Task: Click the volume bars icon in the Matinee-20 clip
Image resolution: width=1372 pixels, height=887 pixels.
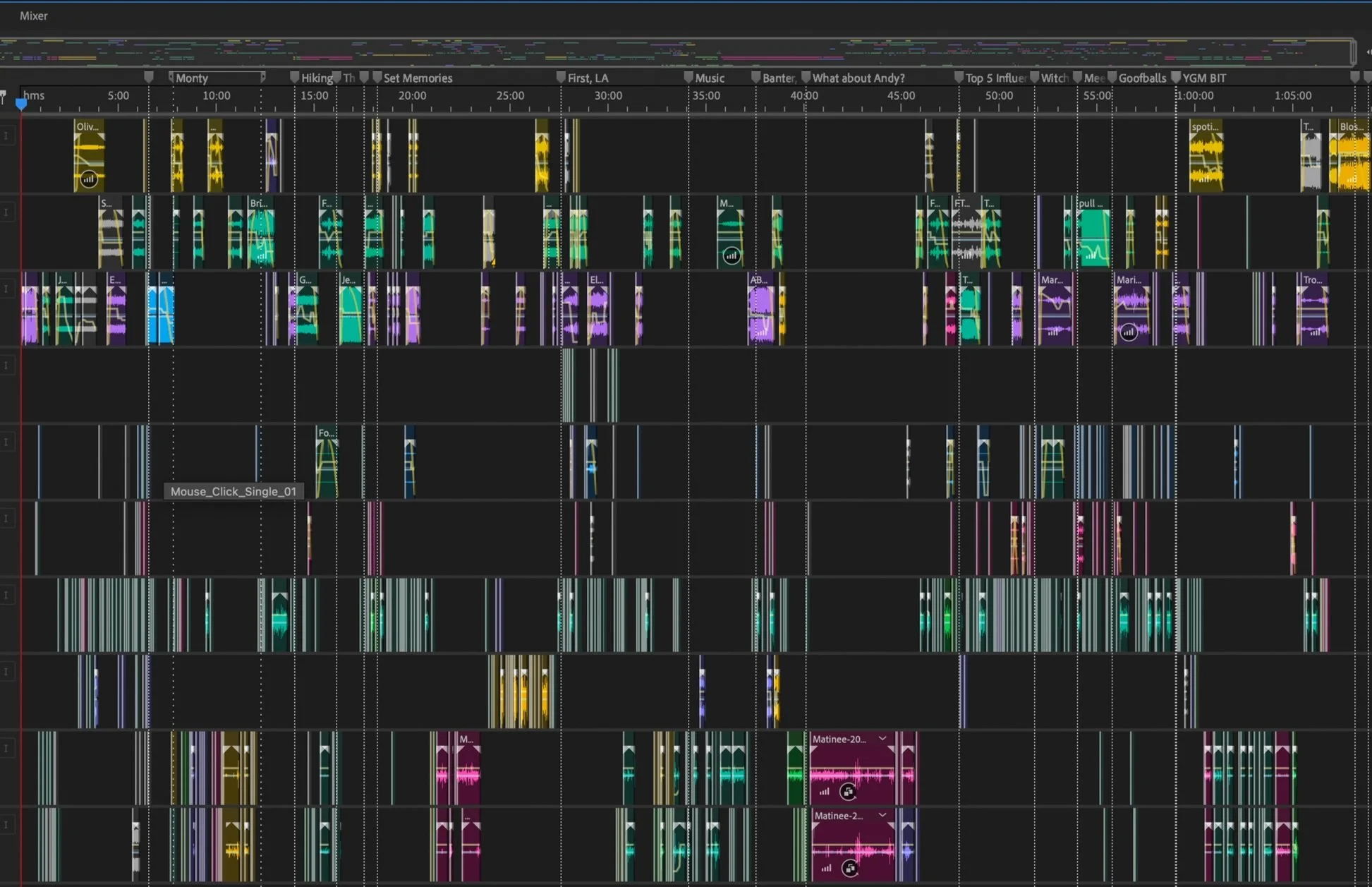Action: pos(825,792)
